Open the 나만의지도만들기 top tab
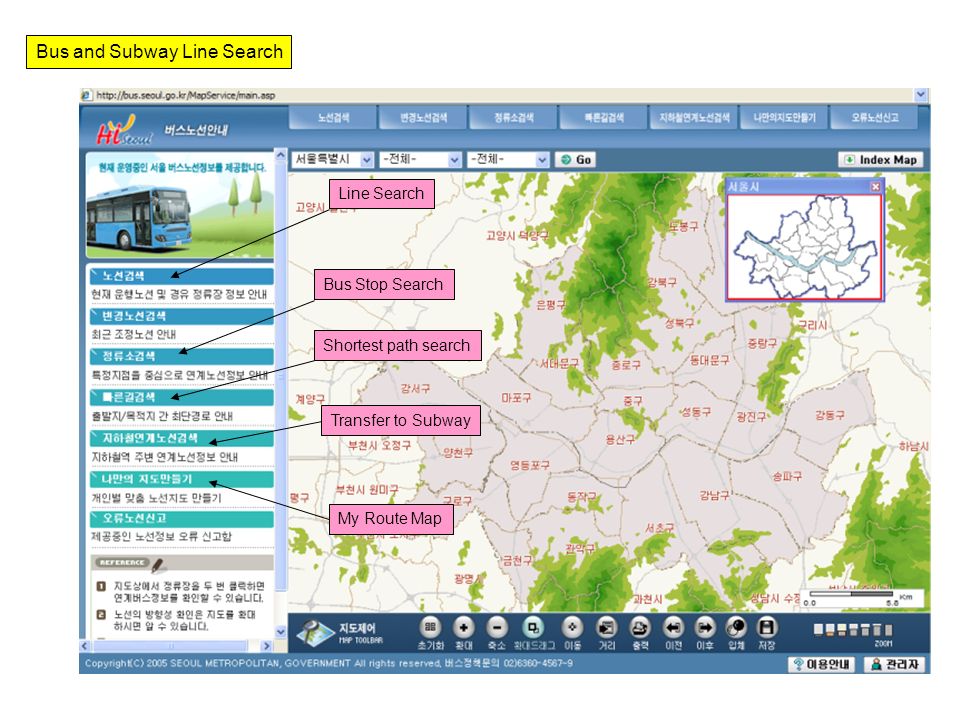This screenshot has height=720, width=960. 784,118
